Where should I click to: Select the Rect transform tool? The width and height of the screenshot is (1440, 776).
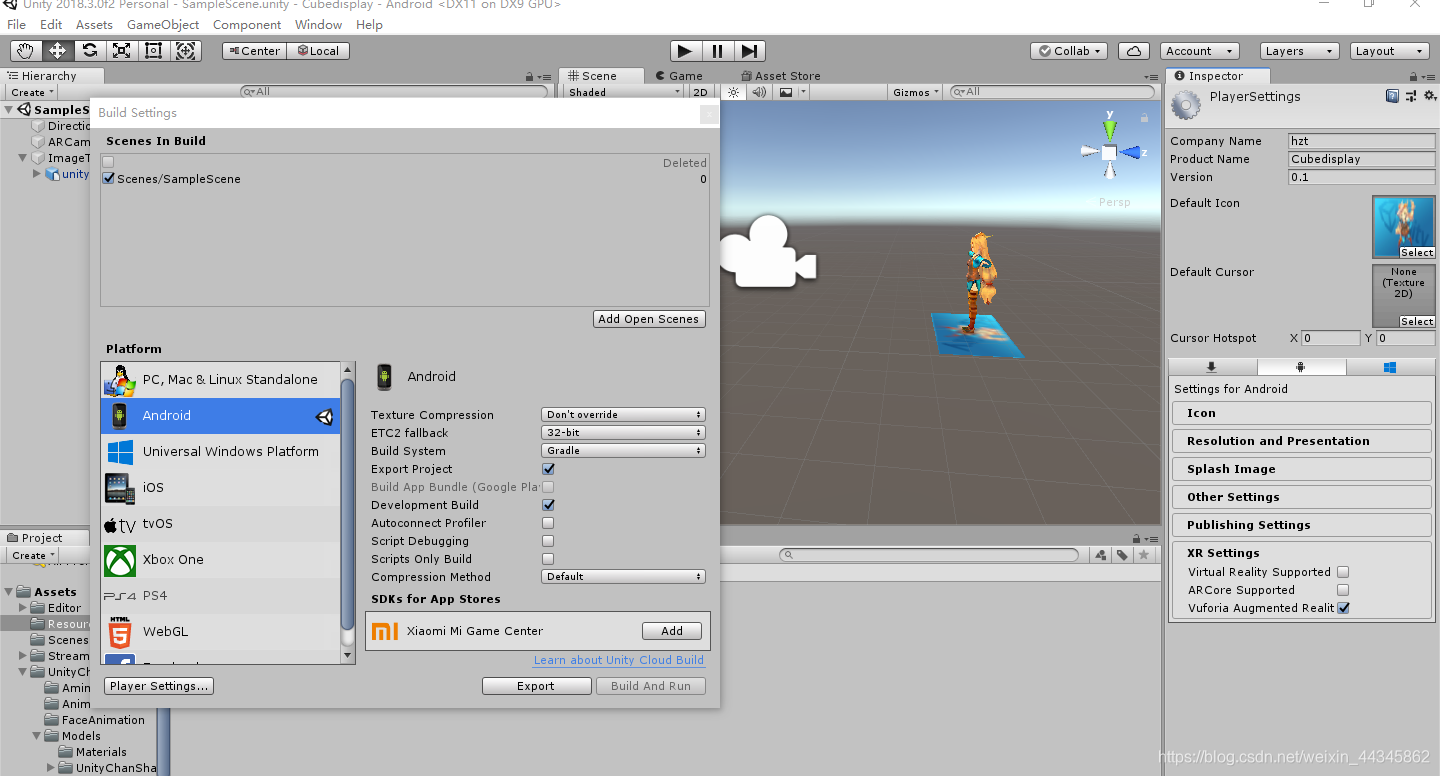pyautogui.click(x=153, y=51)
